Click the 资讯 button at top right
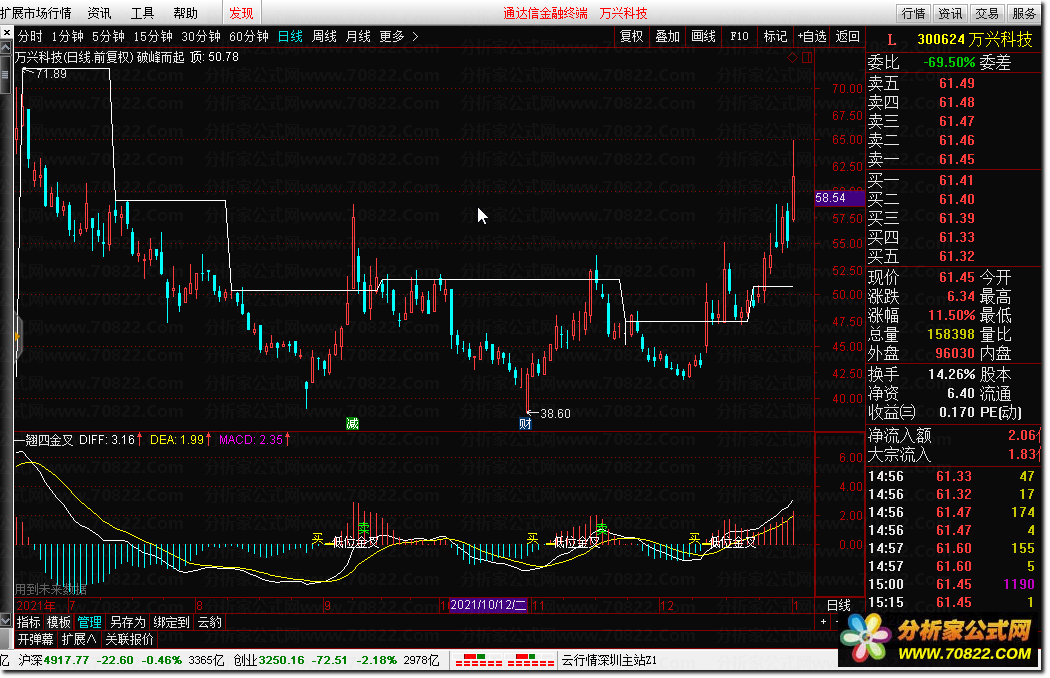The image size is (1050, 678). pyautogui.click(x=950, y=13)
